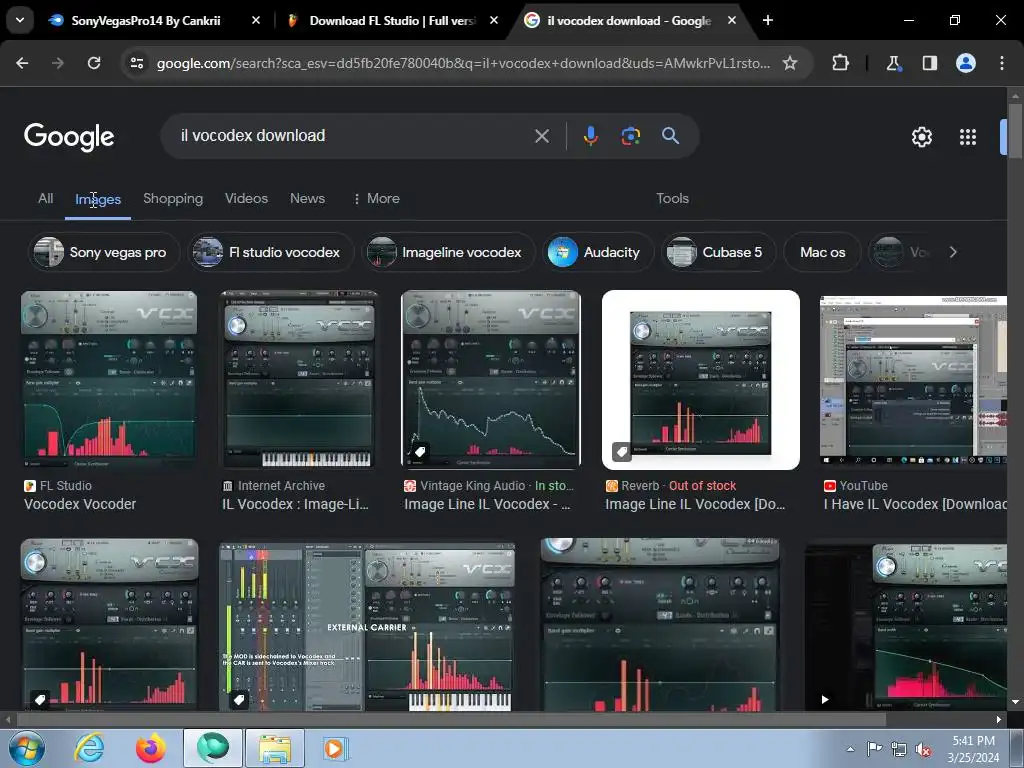Go forward in browser history
1024x768 pixels.
(58, 63)
